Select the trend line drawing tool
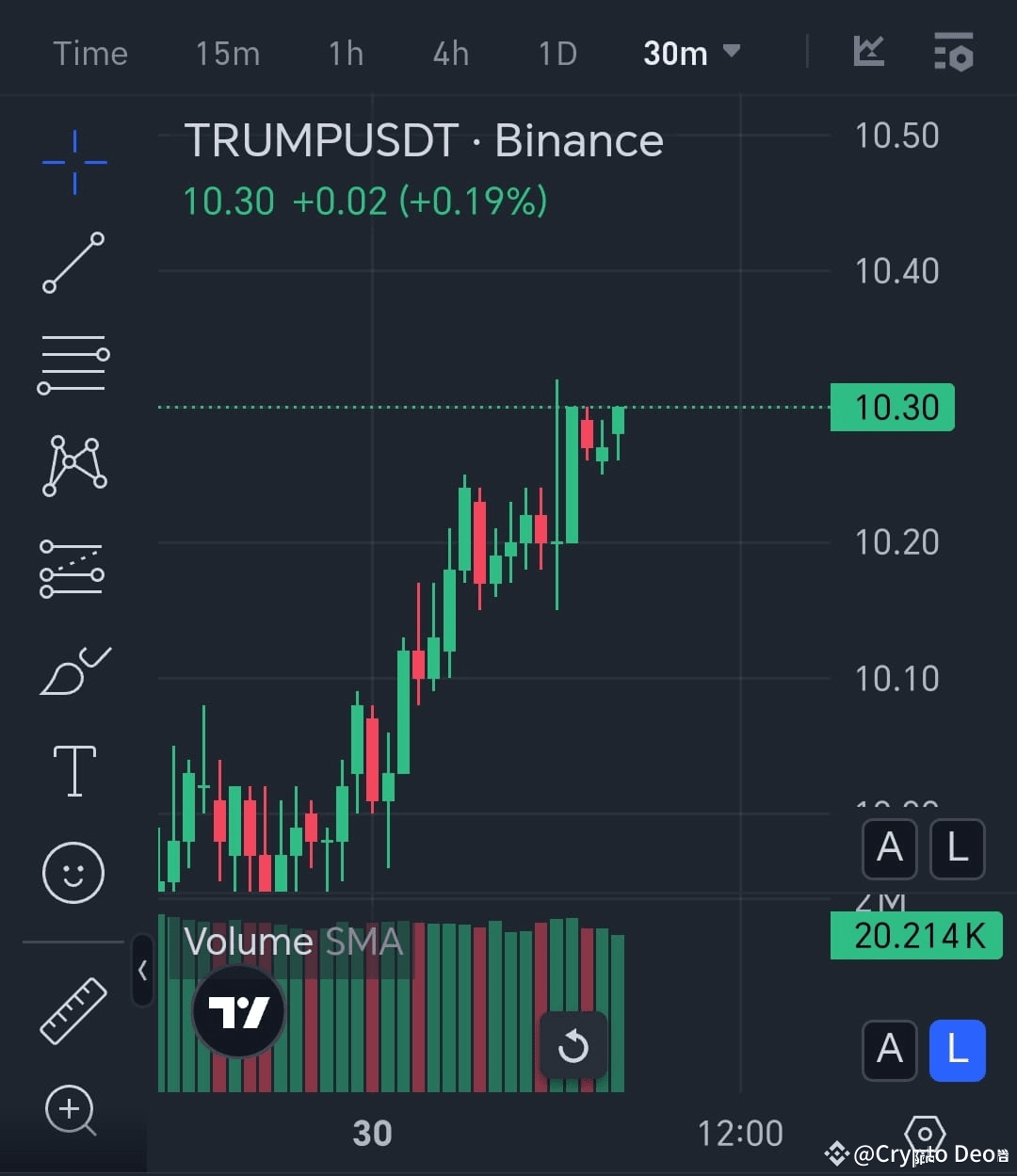This screenshot has height=1176, width=1017. [73, 264]
